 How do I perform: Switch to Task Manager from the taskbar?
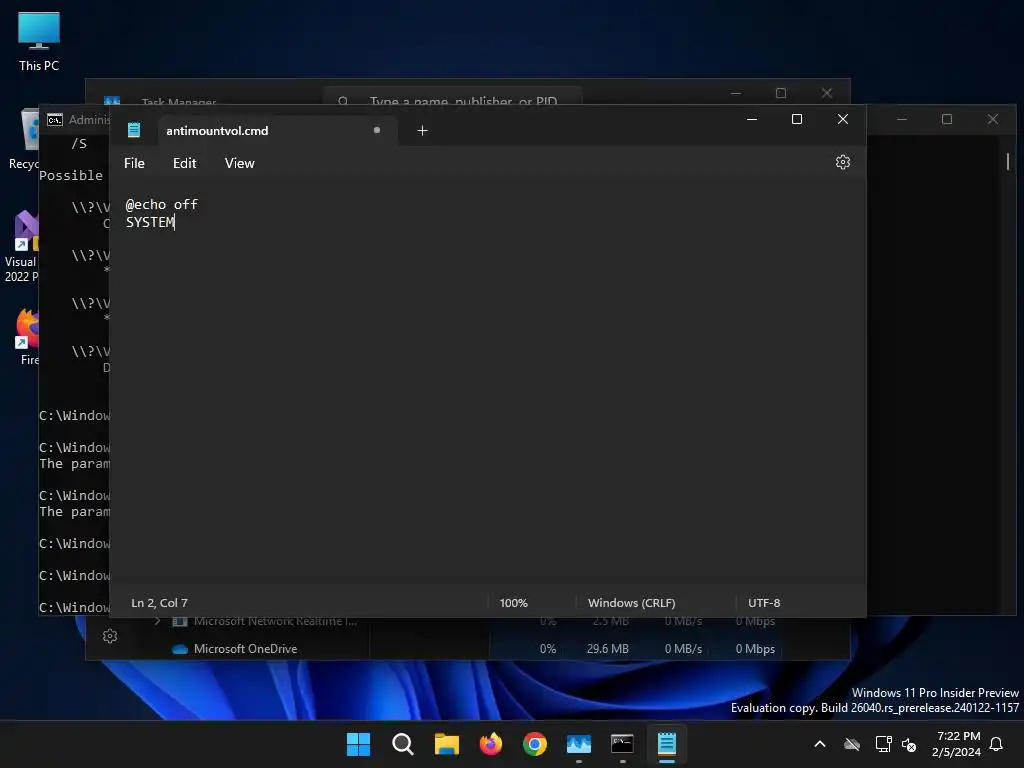click(x=579, y=744)
